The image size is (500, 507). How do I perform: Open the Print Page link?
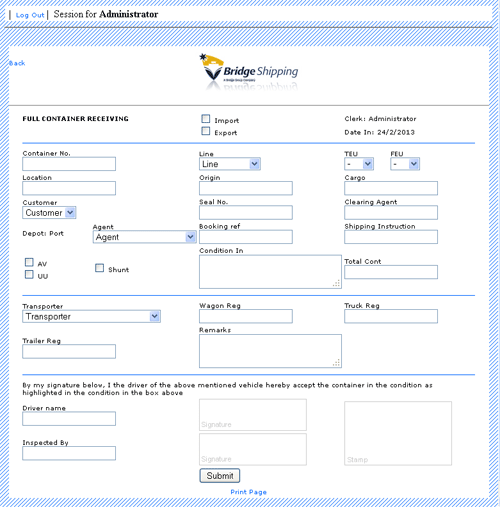249,492
